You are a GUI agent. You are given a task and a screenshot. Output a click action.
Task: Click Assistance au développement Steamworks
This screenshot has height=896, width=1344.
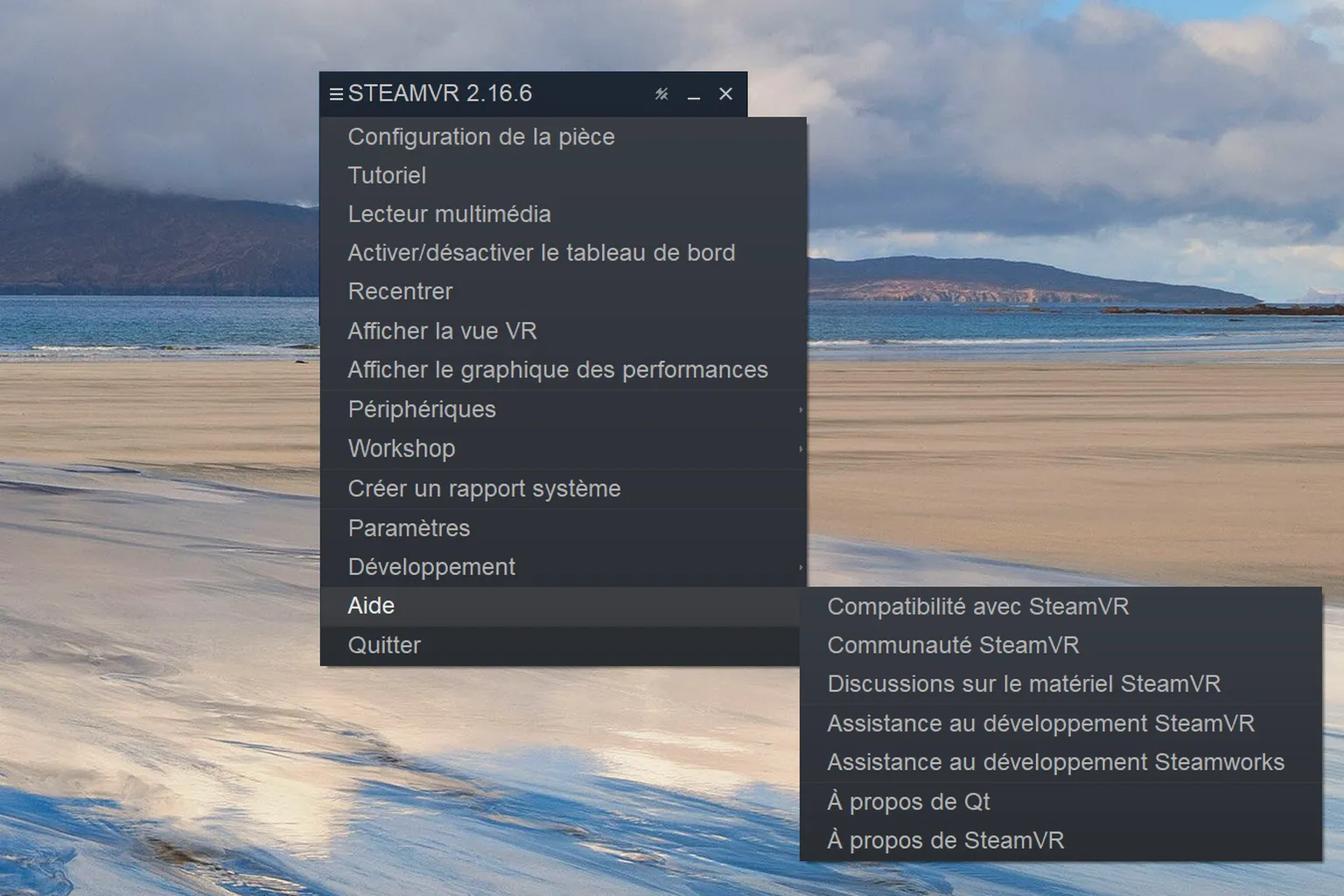point(1060,762)
